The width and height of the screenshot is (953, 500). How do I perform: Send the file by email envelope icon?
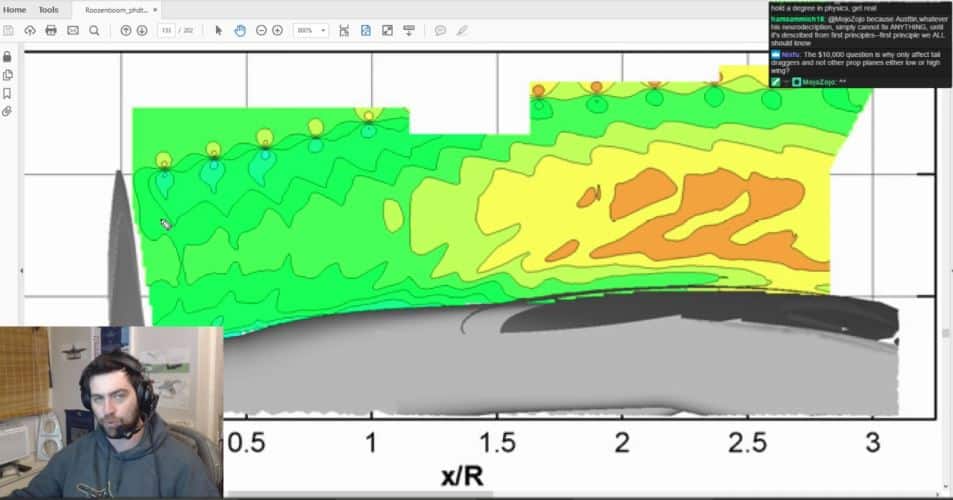point(73,30)
